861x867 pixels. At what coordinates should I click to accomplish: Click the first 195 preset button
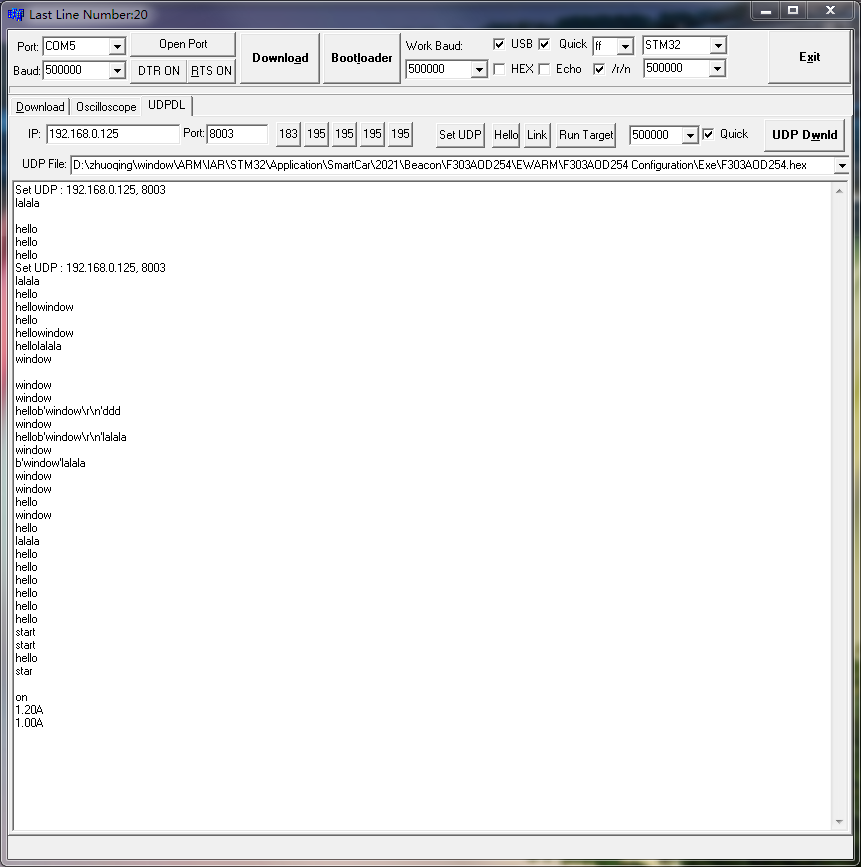coord(316,134)
